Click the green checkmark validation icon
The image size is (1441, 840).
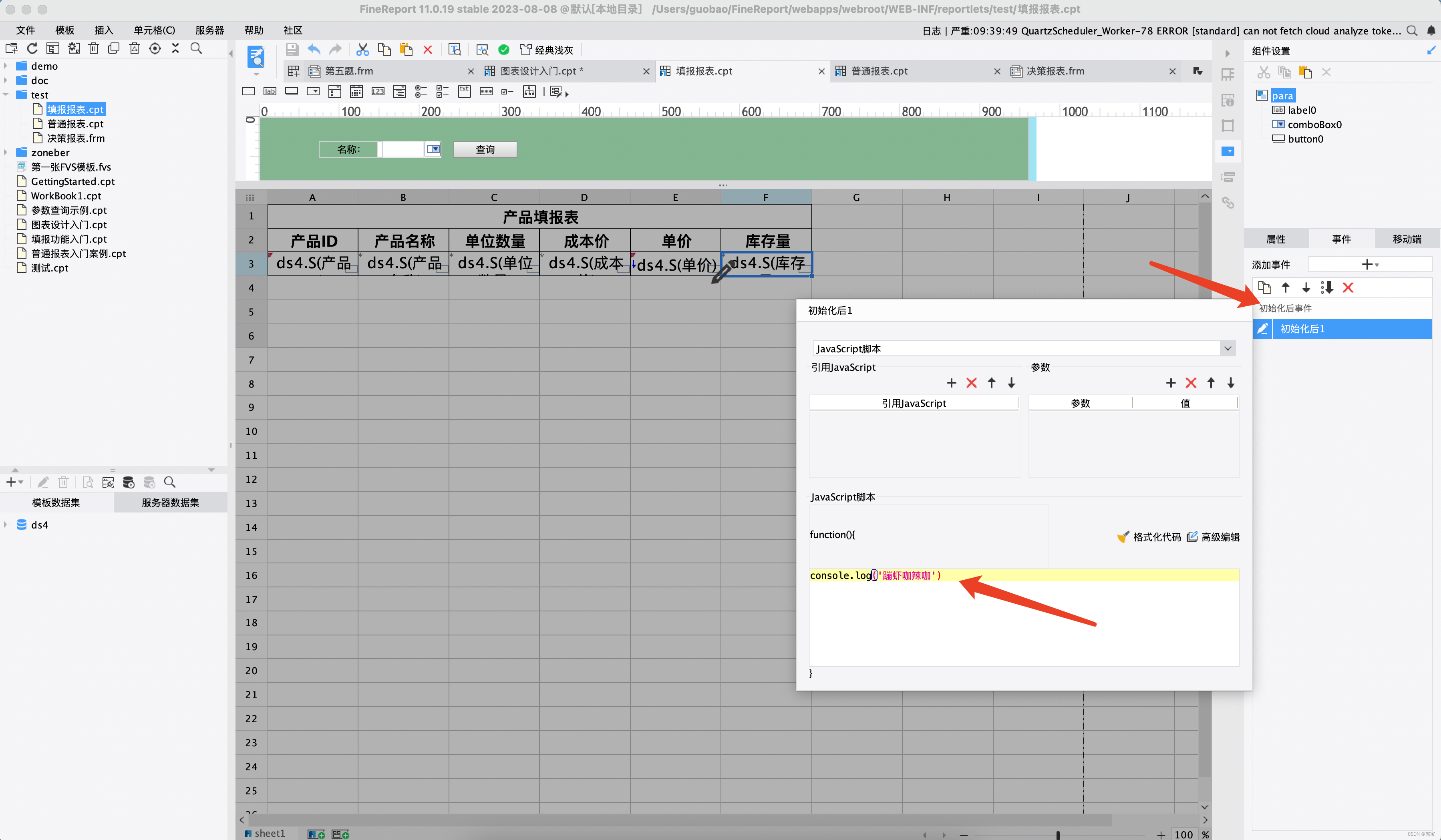coord(503,50)
